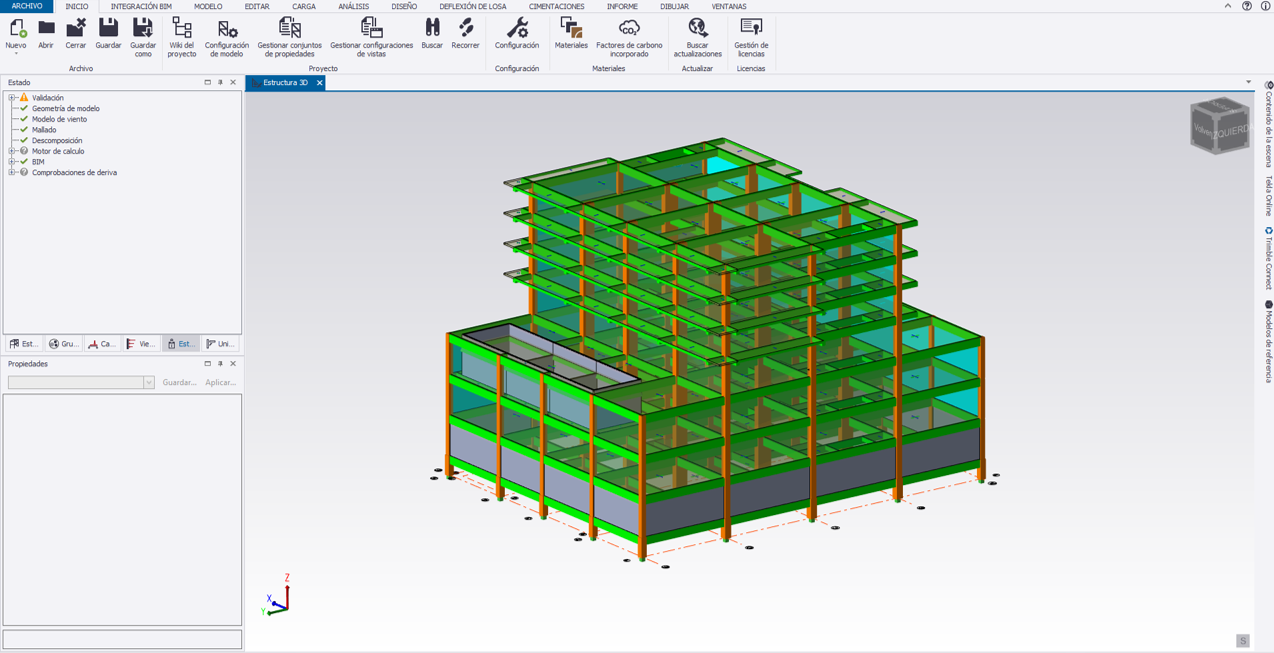Image resolution: width=1274 pixels, height=653 pixels.
Task: Expand the Validación tree node
Action: point(12,98)
